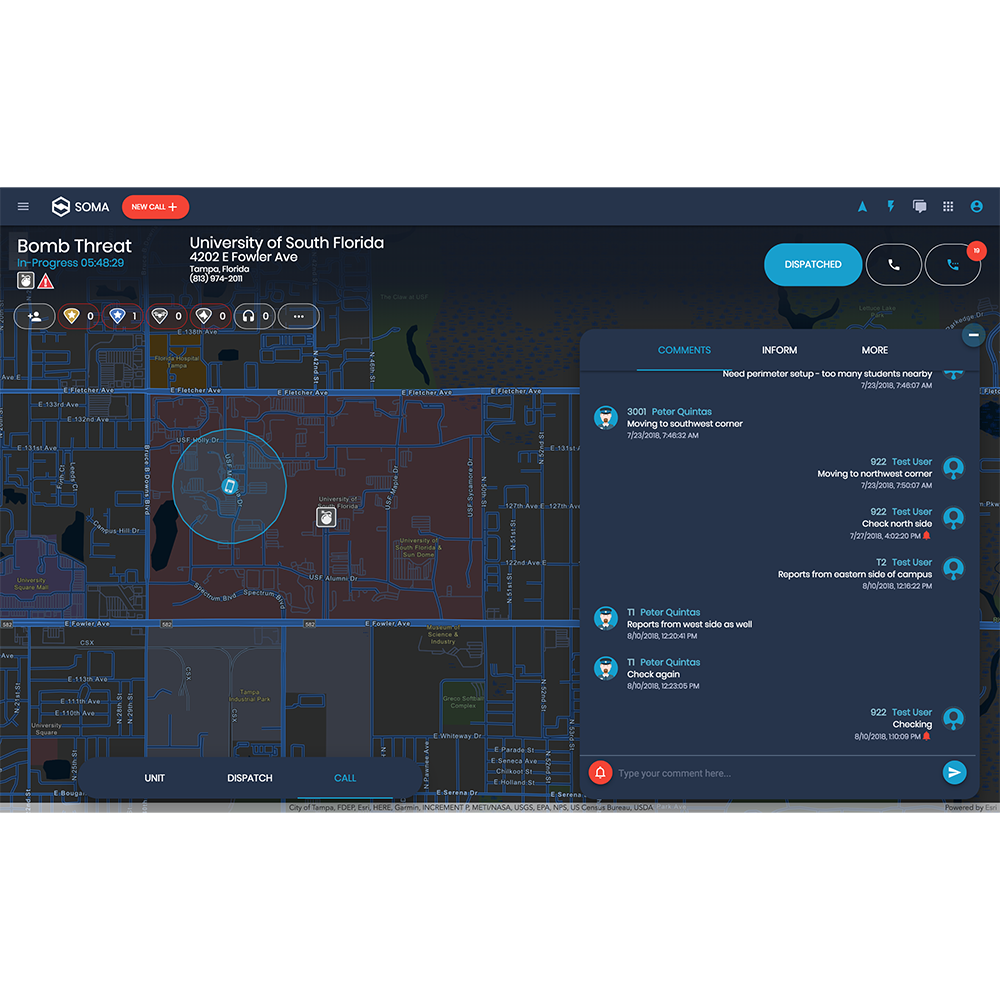1000x1000 pixels.
Task: Click Test User avatar on 'Moving to northwest corner'
Action: pos(953,468)
